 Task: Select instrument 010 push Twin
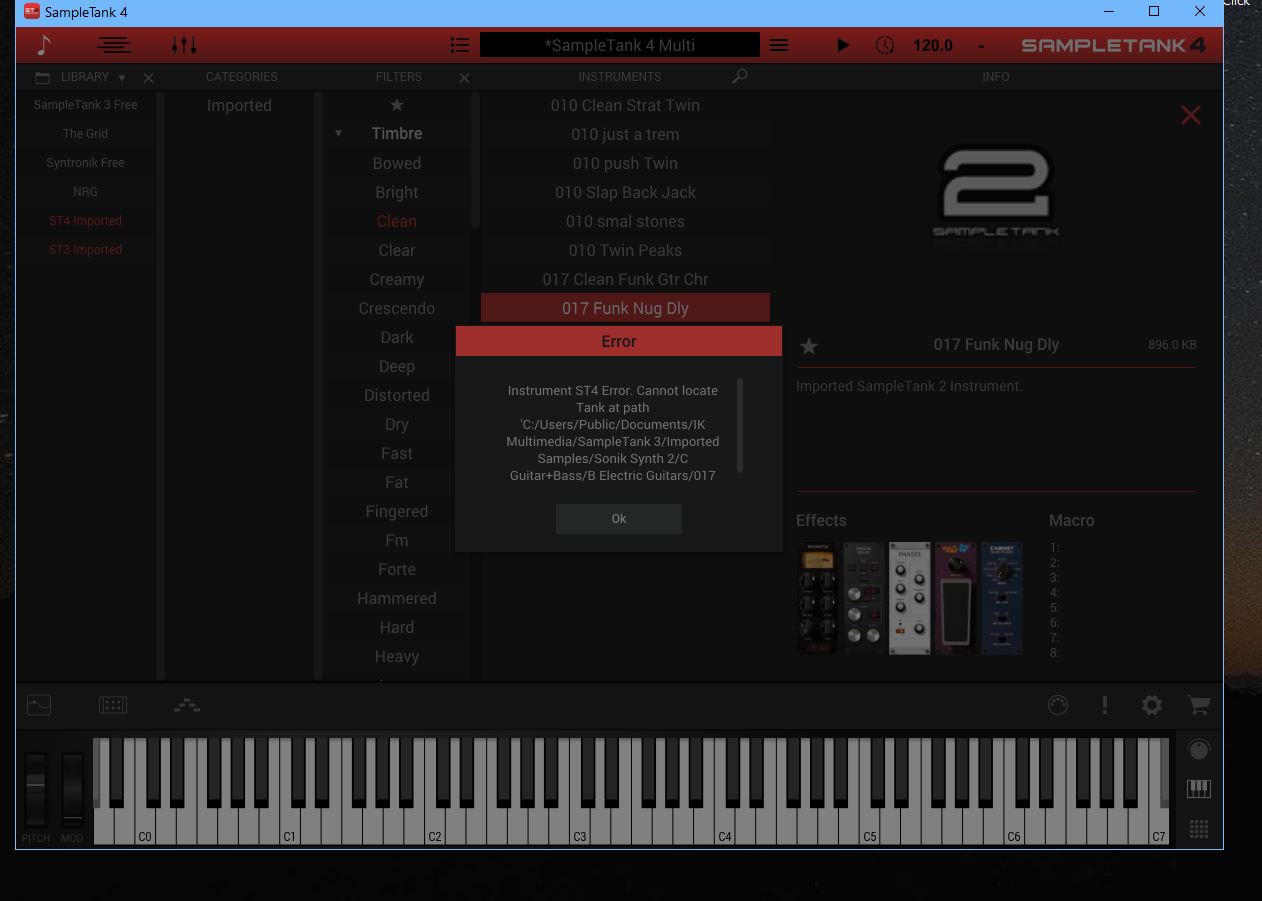[x=625, y=163]
